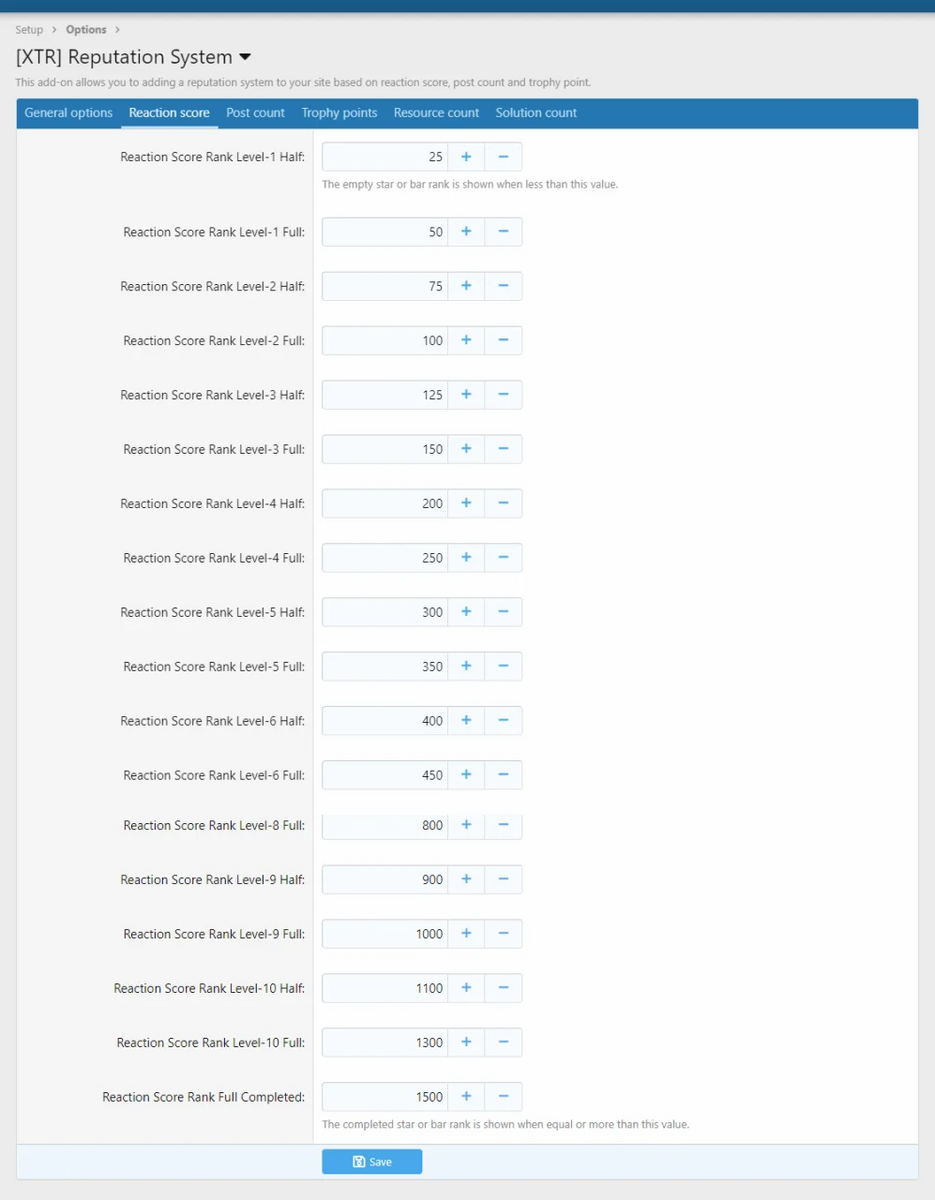Open the Reputation System title dropdown
The width and height of the screenshot is (935, 1200).
[245, 58]
